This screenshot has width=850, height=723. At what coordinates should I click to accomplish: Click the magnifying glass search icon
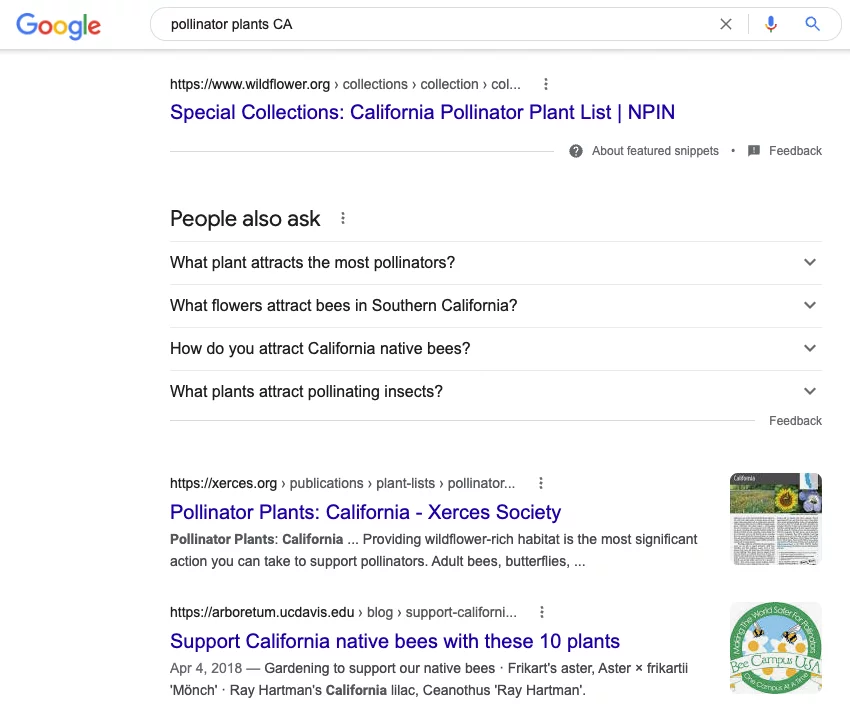(812, 24)
